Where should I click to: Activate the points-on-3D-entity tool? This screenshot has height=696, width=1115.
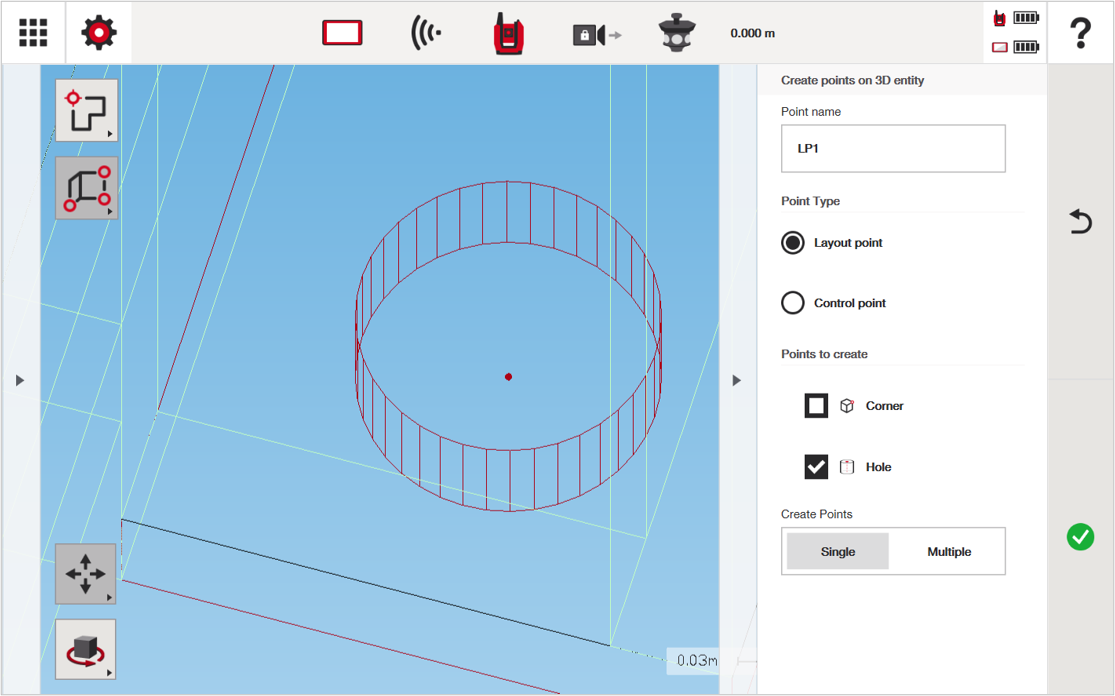coord(85,188)
